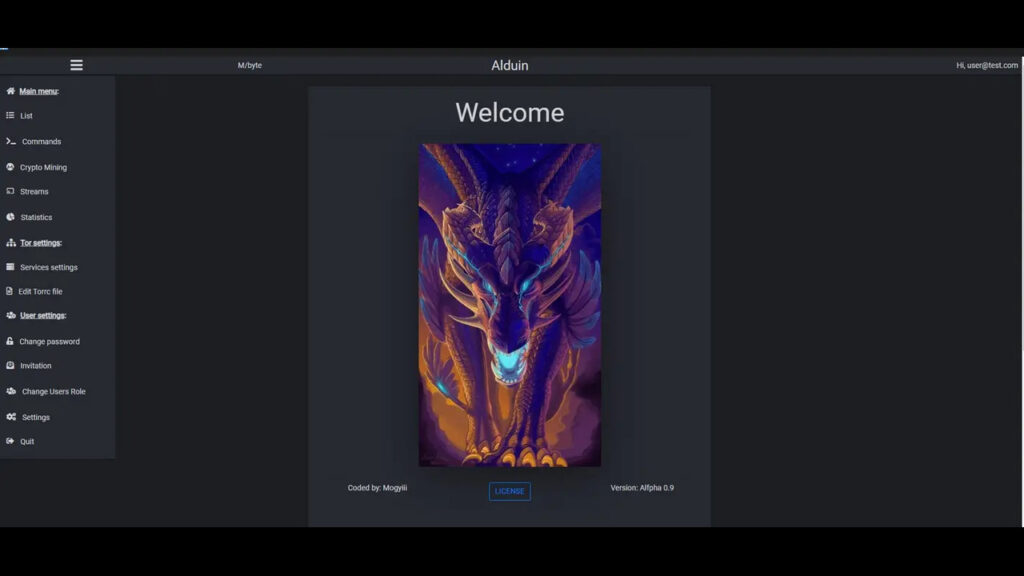
Task: Click the Statistics pie chart icon
Action: click(x=10, y=217)
